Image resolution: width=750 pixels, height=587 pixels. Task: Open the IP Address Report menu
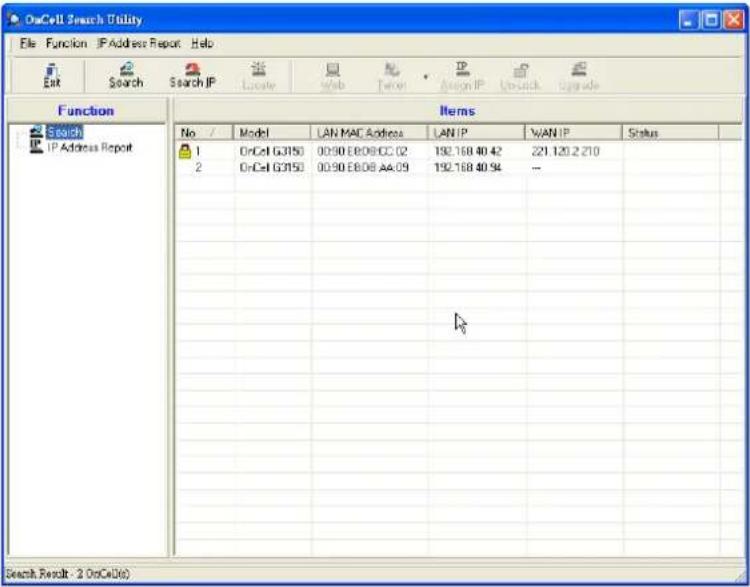139,44
